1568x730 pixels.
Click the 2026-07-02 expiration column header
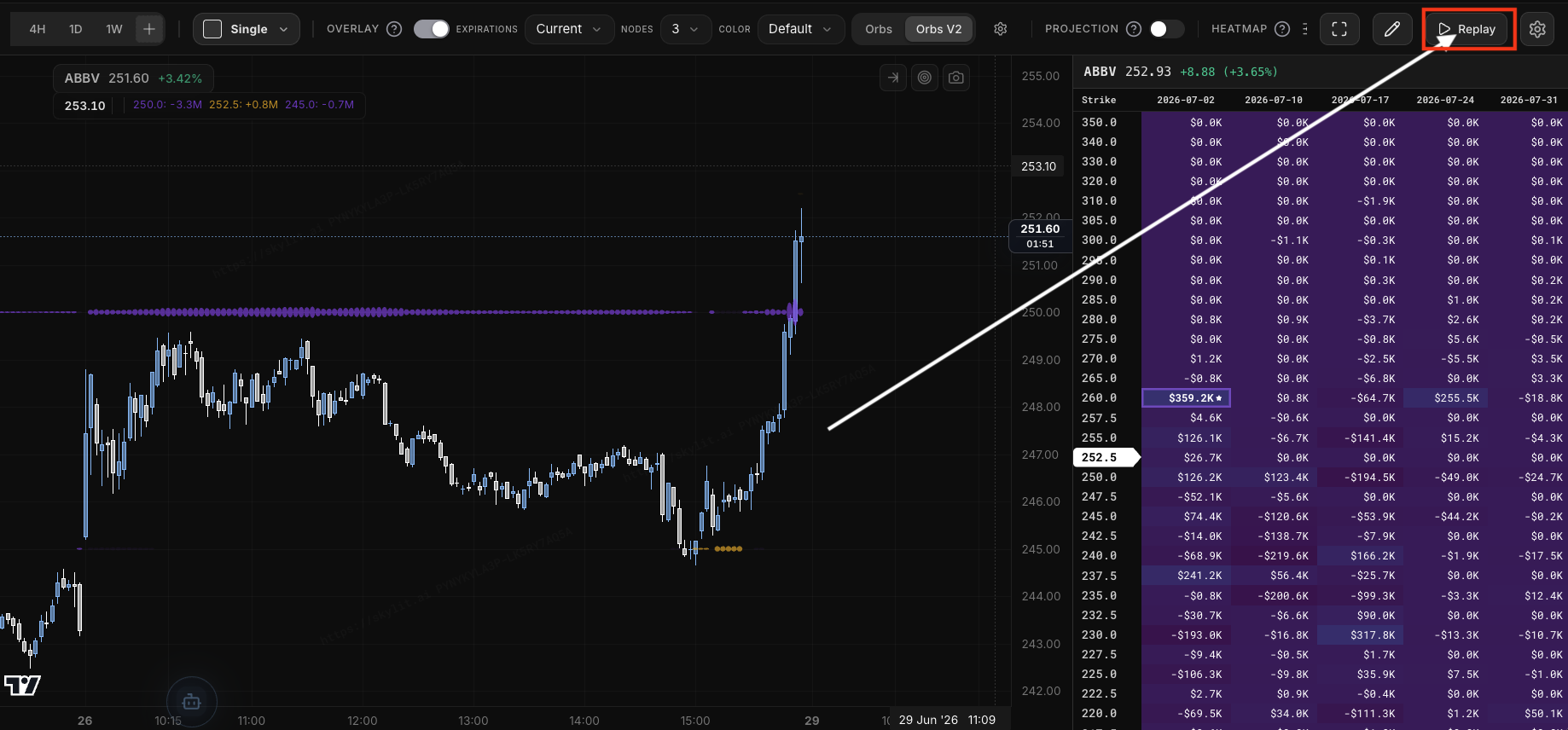point(1186,100)
